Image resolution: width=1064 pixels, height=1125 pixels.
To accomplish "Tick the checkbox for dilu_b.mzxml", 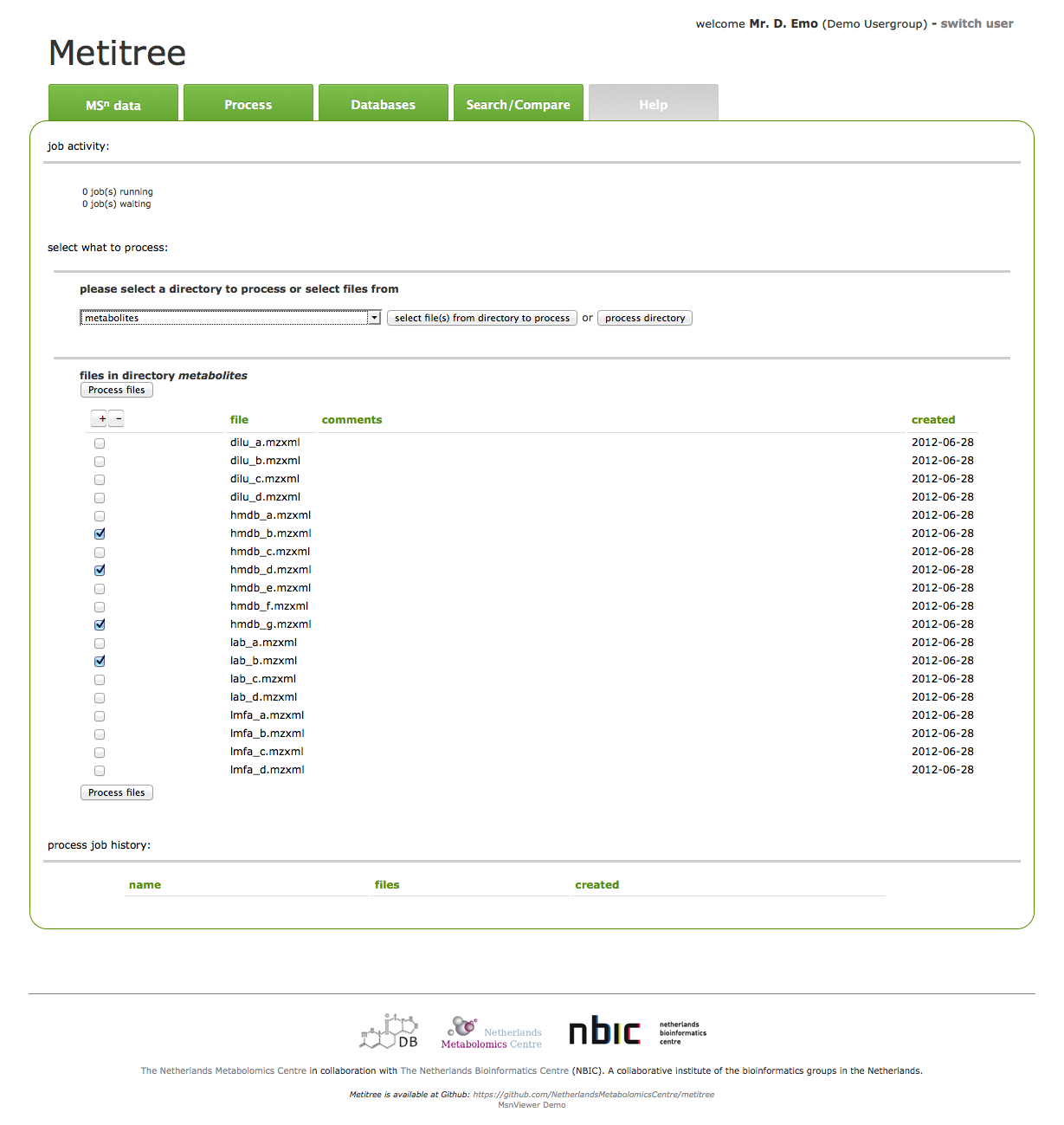I will [x=100, y=462].
